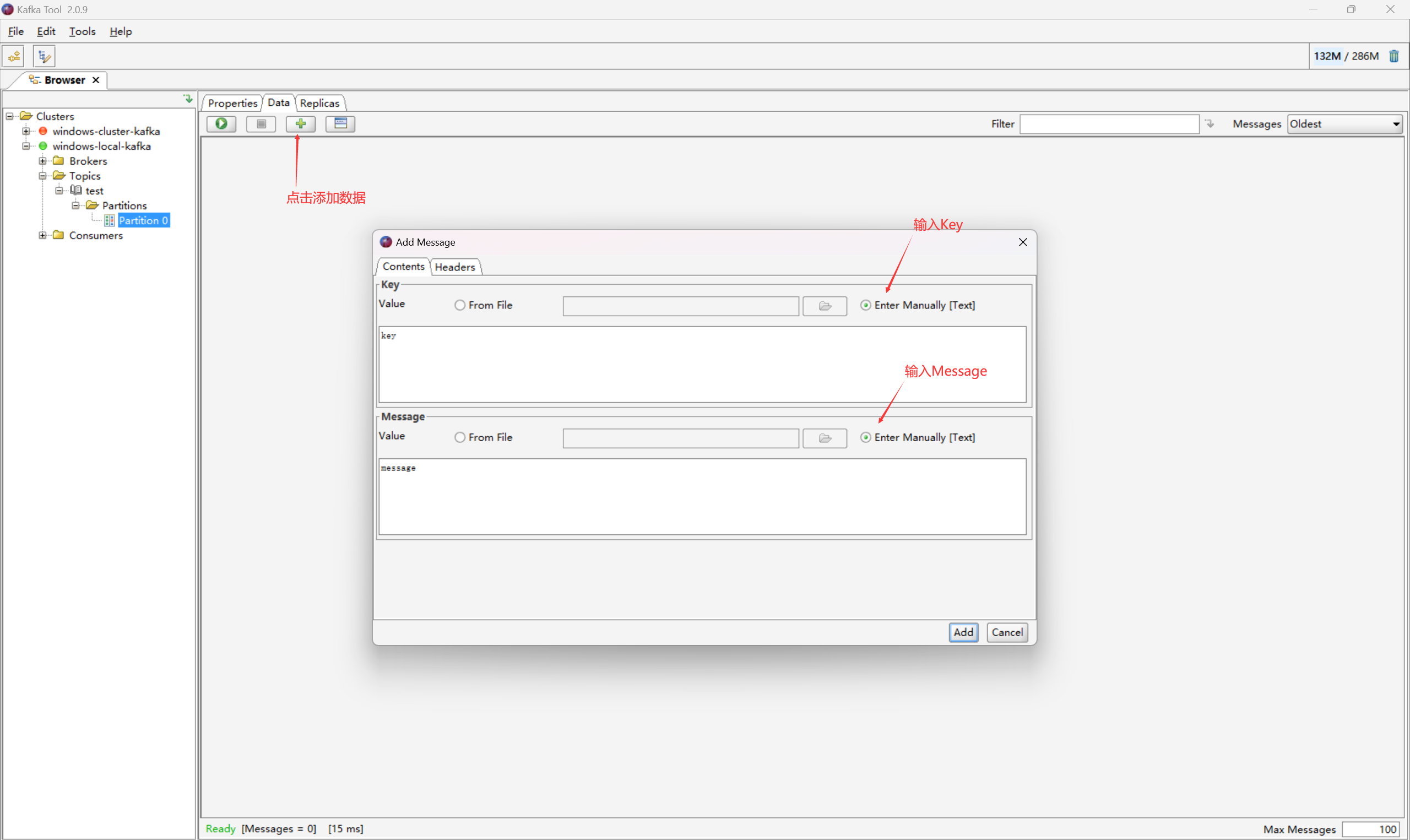Click the refresh arrow above cluster tree
Viewport: 1410px width, 840px height.
click(188, 99)
